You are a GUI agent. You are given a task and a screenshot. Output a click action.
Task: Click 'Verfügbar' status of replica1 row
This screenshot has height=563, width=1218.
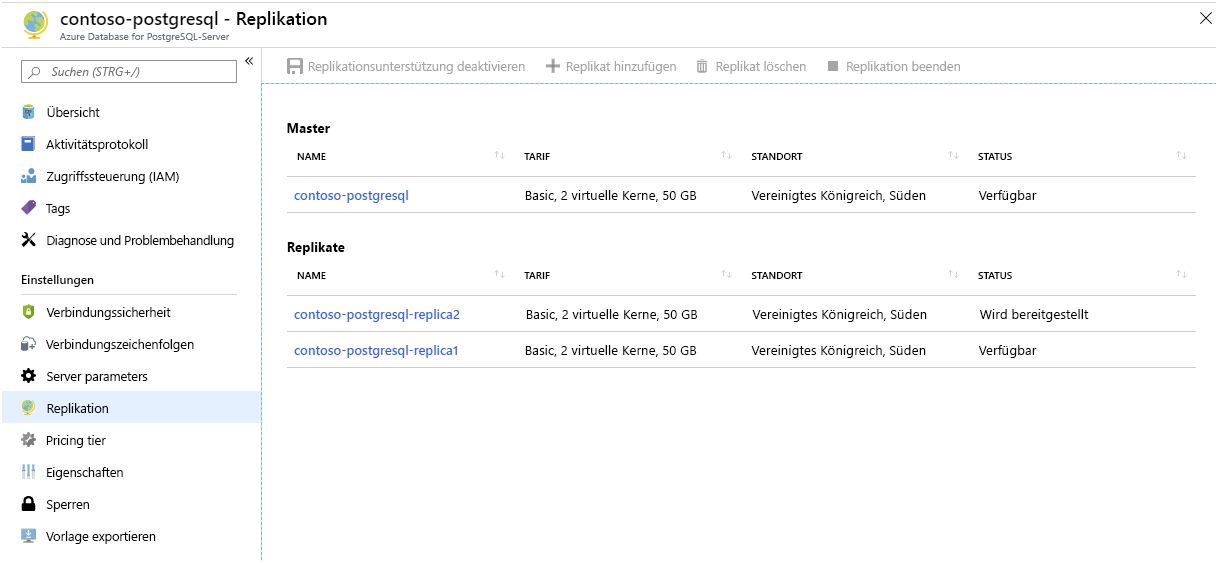pyautogui.click(x=1008, y=350)
